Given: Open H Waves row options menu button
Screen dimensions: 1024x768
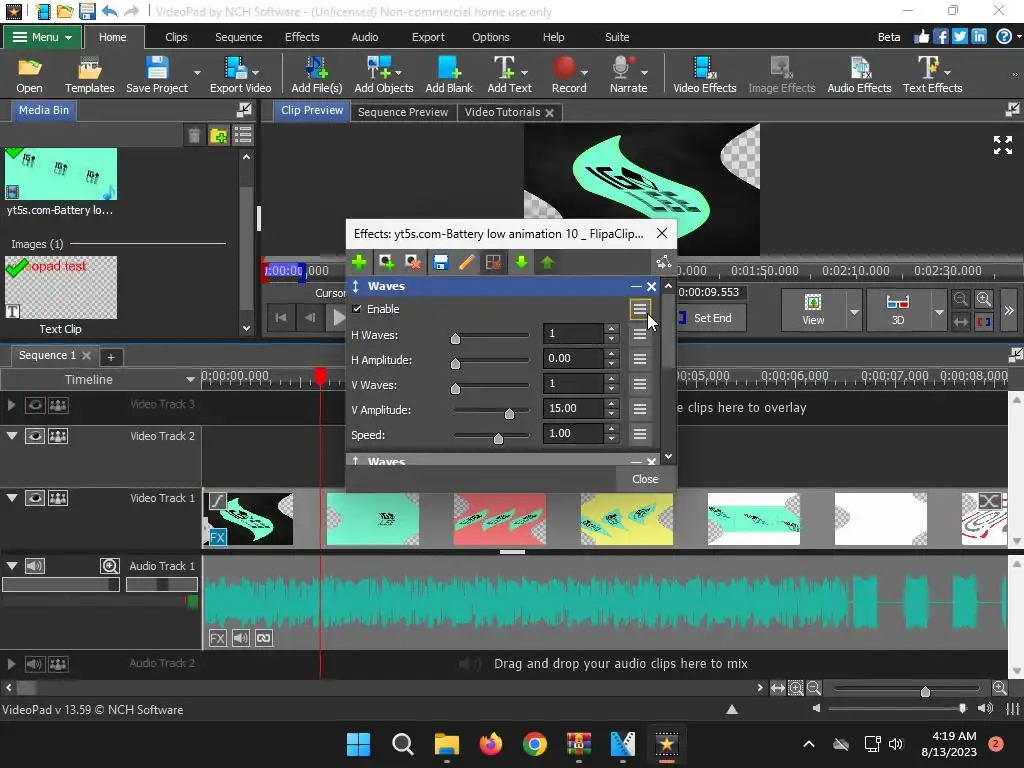Looking at the screenshot, I should pos(640,334).
